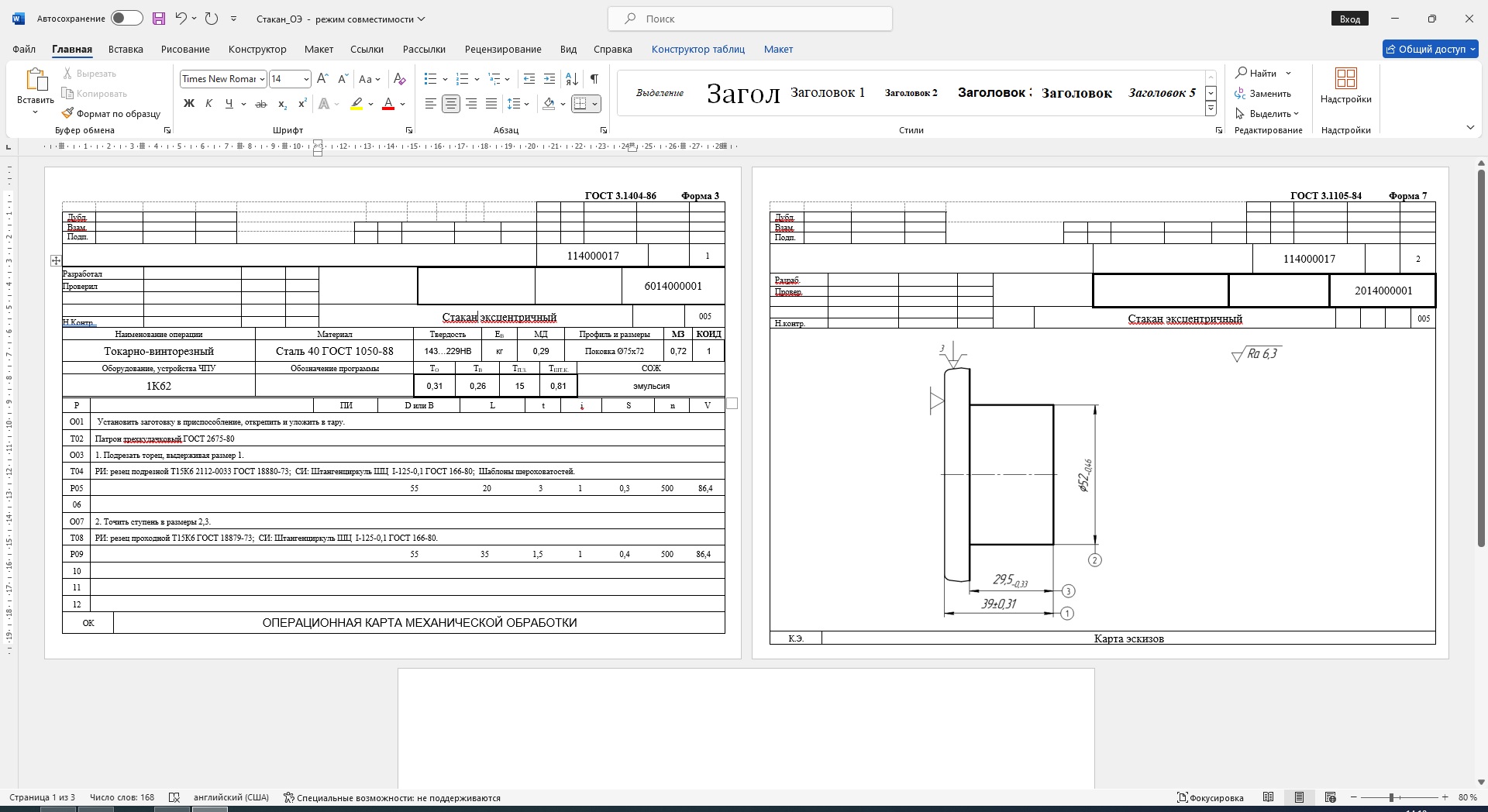Switch to the Вставка tab

click(126, 49)
